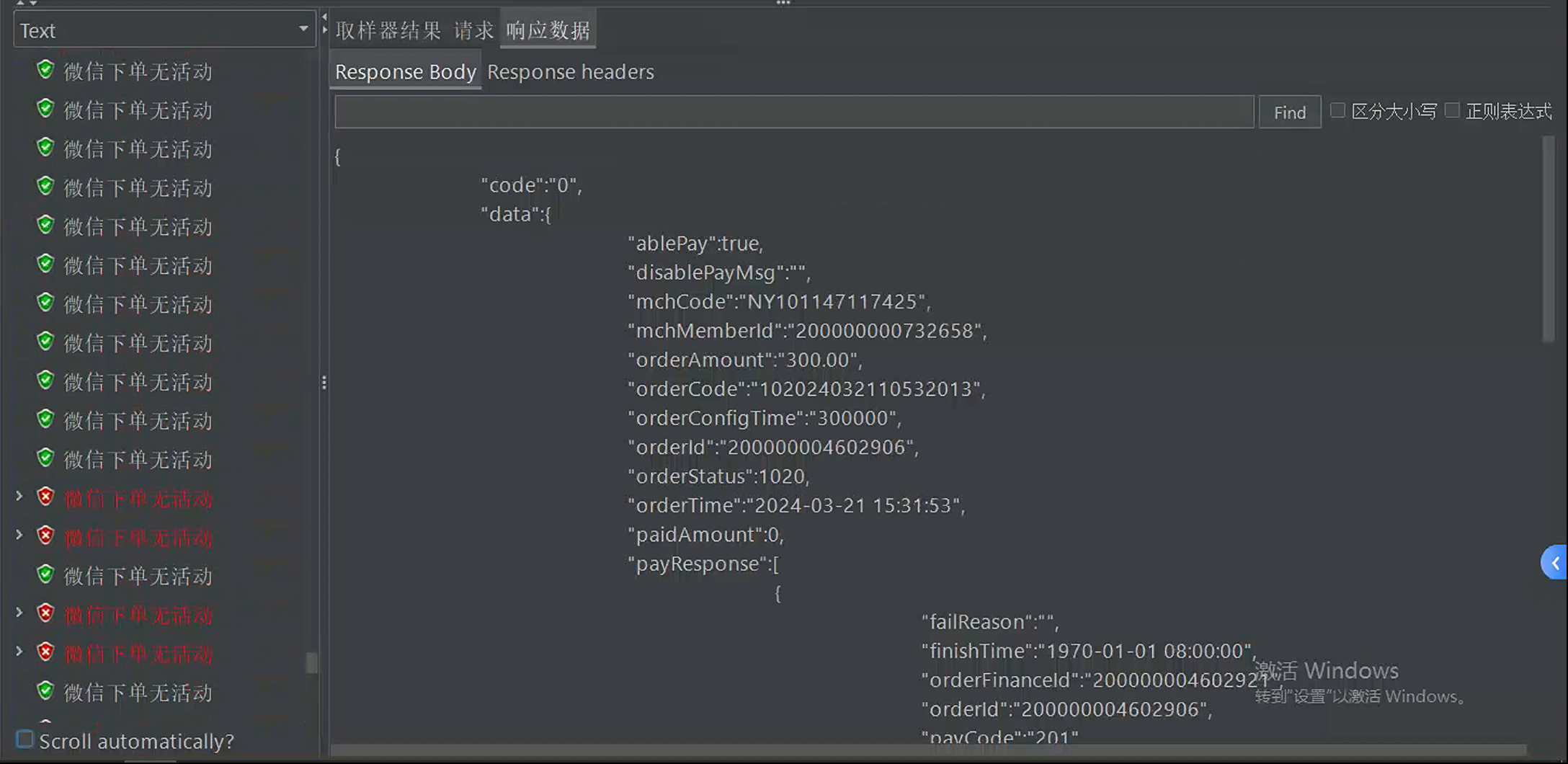The height and width of the screenshot is (764, 1568).
Task: Click the orderAmount 300.00 line
Action: pos(745,360)
